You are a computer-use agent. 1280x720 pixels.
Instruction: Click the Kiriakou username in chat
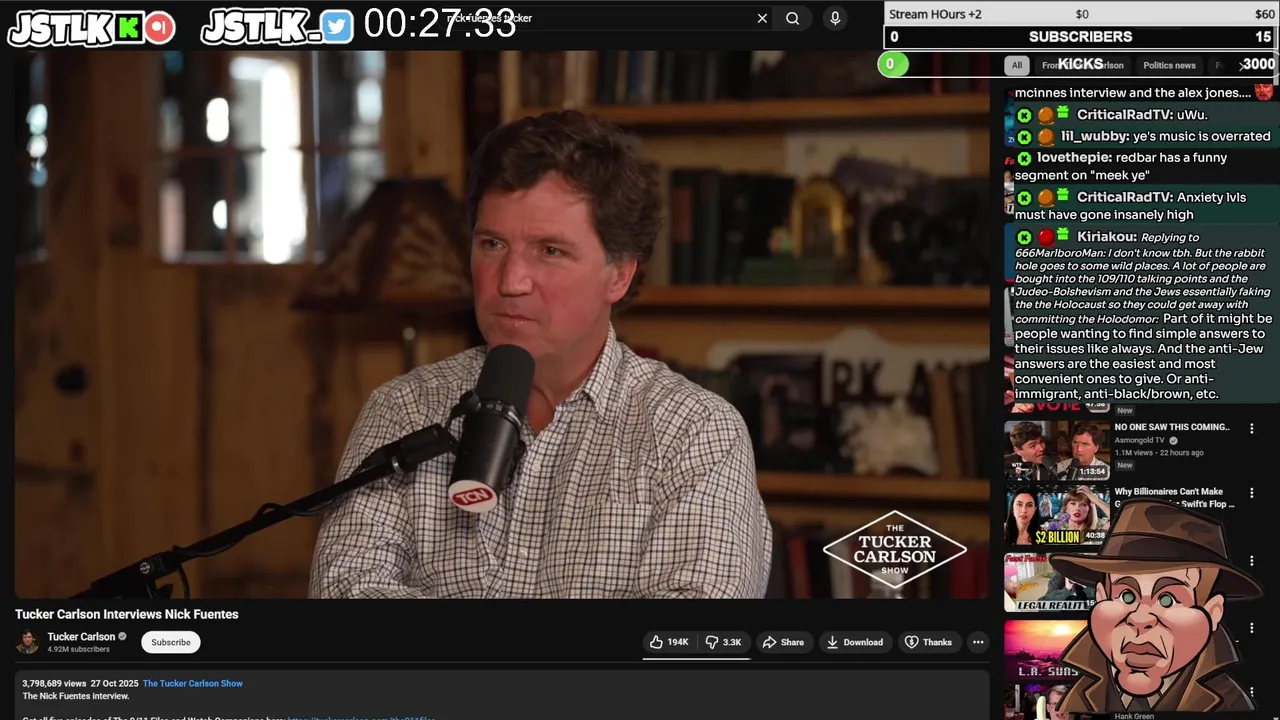(x=1107, y=237)
